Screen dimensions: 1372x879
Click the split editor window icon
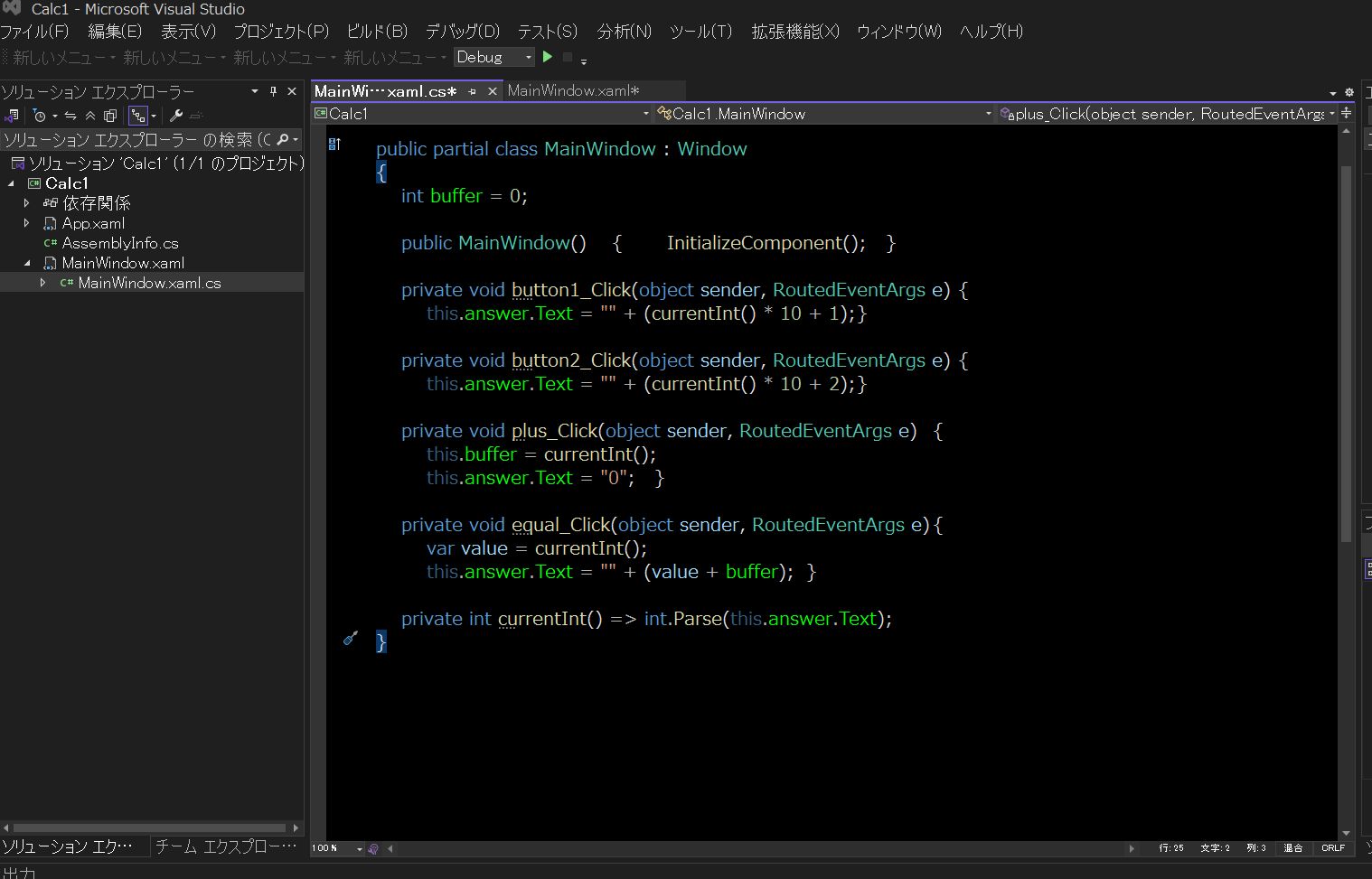(1347, 113)
